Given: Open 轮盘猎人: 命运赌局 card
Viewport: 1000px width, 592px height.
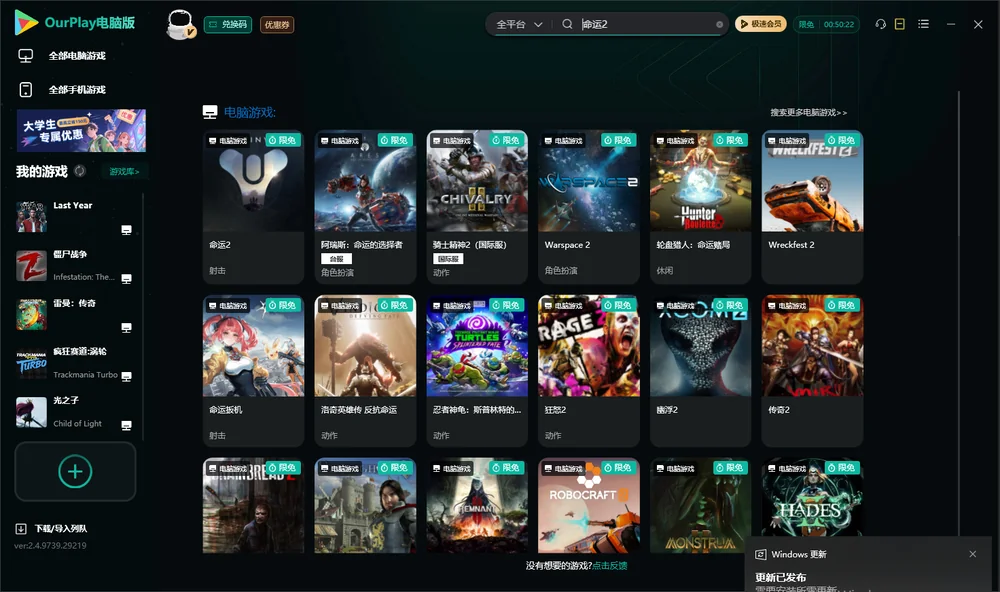Looking at the screenshot, I should point(700,207).
